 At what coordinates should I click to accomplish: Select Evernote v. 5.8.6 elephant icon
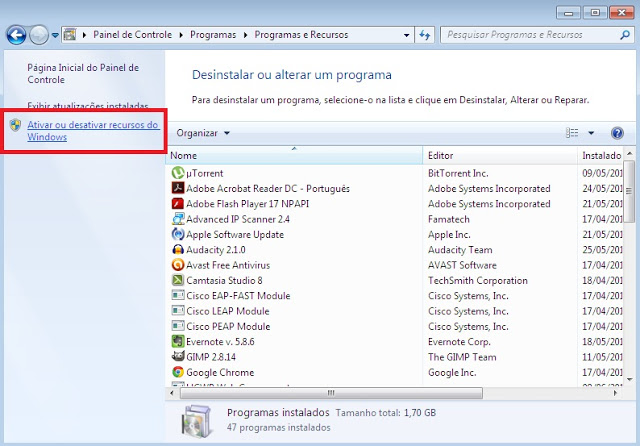[178, 341]
